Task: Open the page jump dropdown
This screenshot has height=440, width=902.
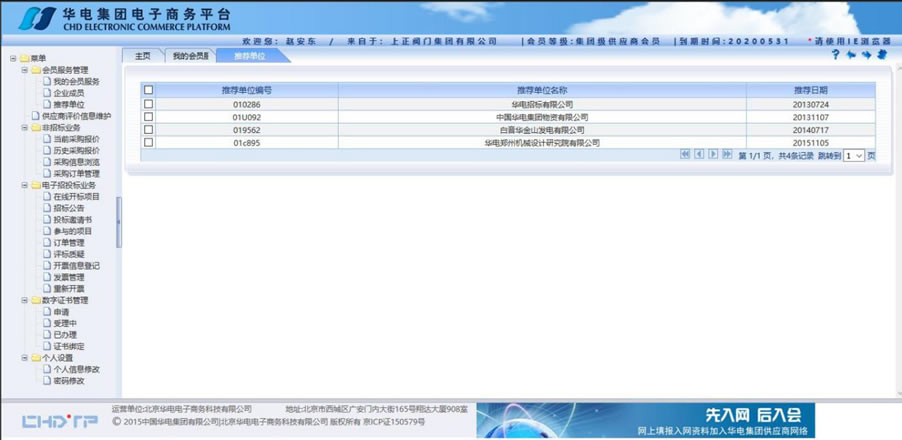Action: coord(853,156)
